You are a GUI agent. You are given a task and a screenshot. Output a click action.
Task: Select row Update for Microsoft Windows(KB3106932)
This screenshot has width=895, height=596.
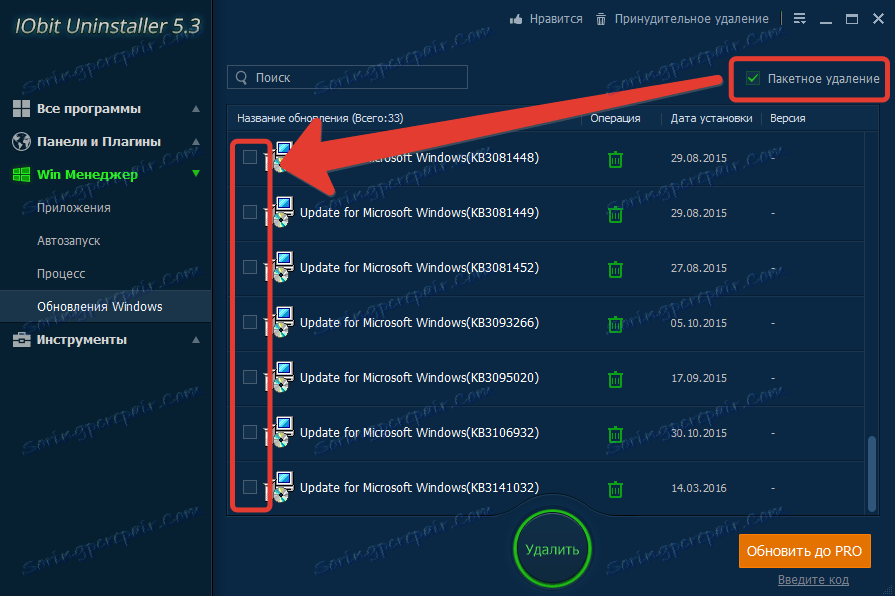(x=546, y=433)
